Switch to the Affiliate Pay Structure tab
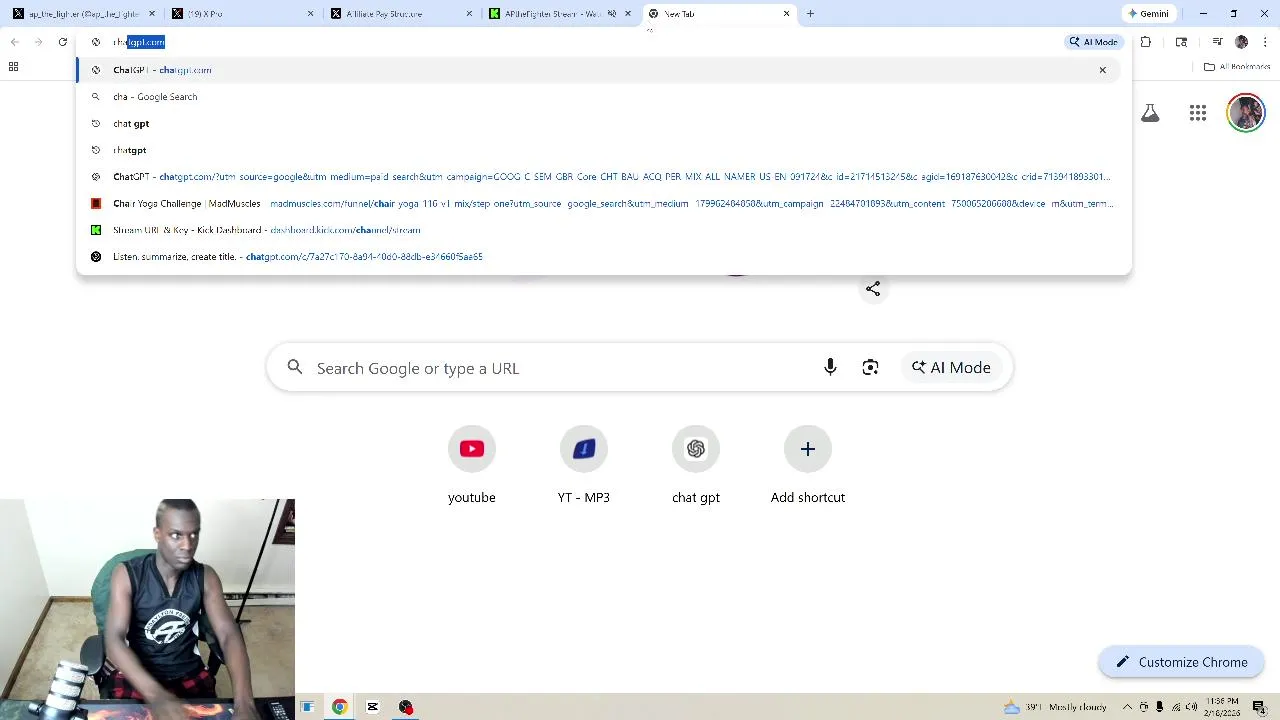The image size is (1280, 720). (x=400, y=14)
